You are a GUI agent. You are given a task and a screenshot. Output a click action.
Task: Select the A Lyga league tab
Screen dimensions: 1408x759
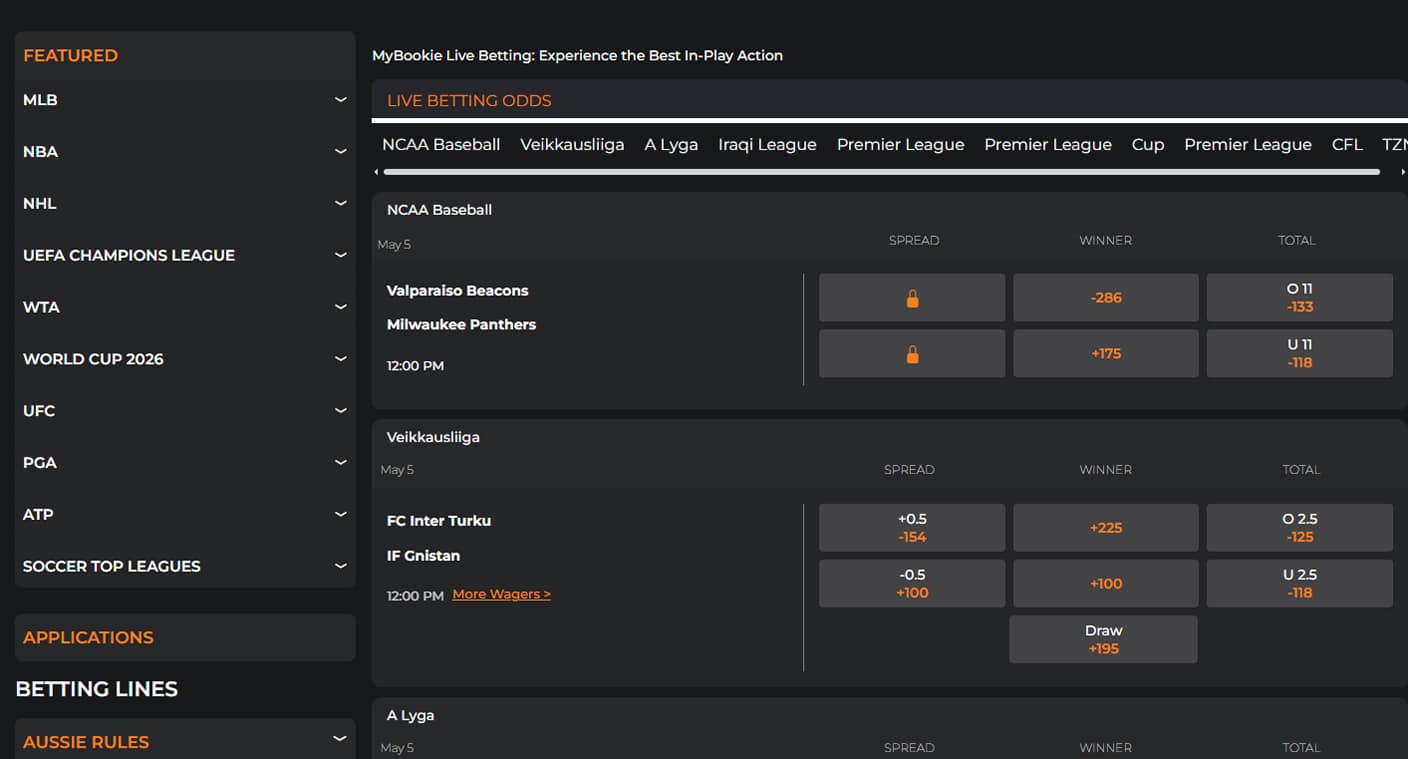tap(671, 145)
